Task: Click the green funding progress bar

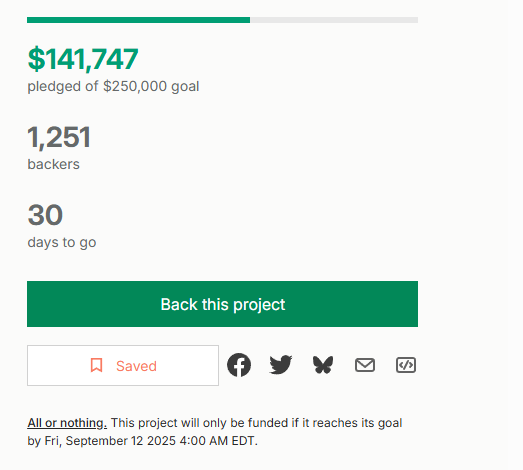Action: click(x=138, y=20)
